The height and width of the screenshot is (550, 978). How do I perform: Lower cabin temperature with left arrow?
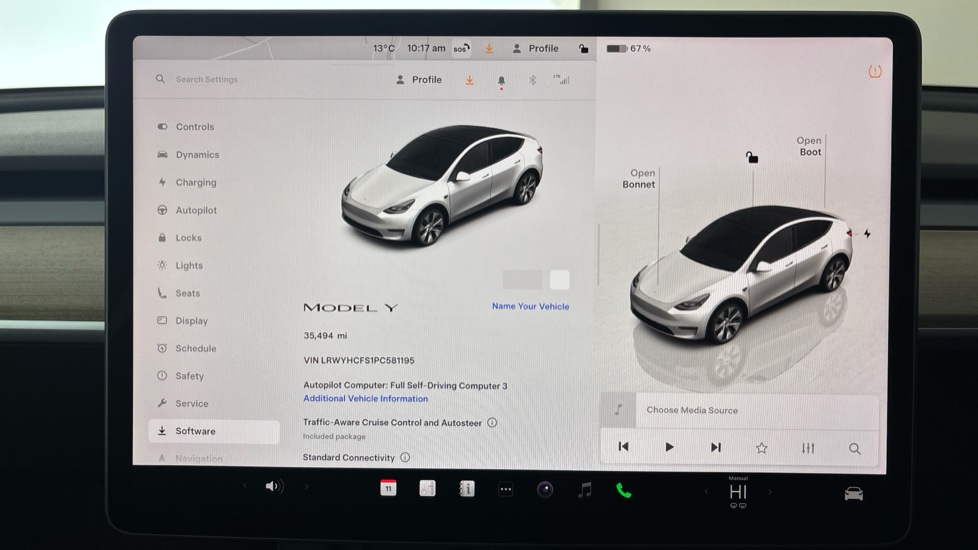(x=706, y=492)
